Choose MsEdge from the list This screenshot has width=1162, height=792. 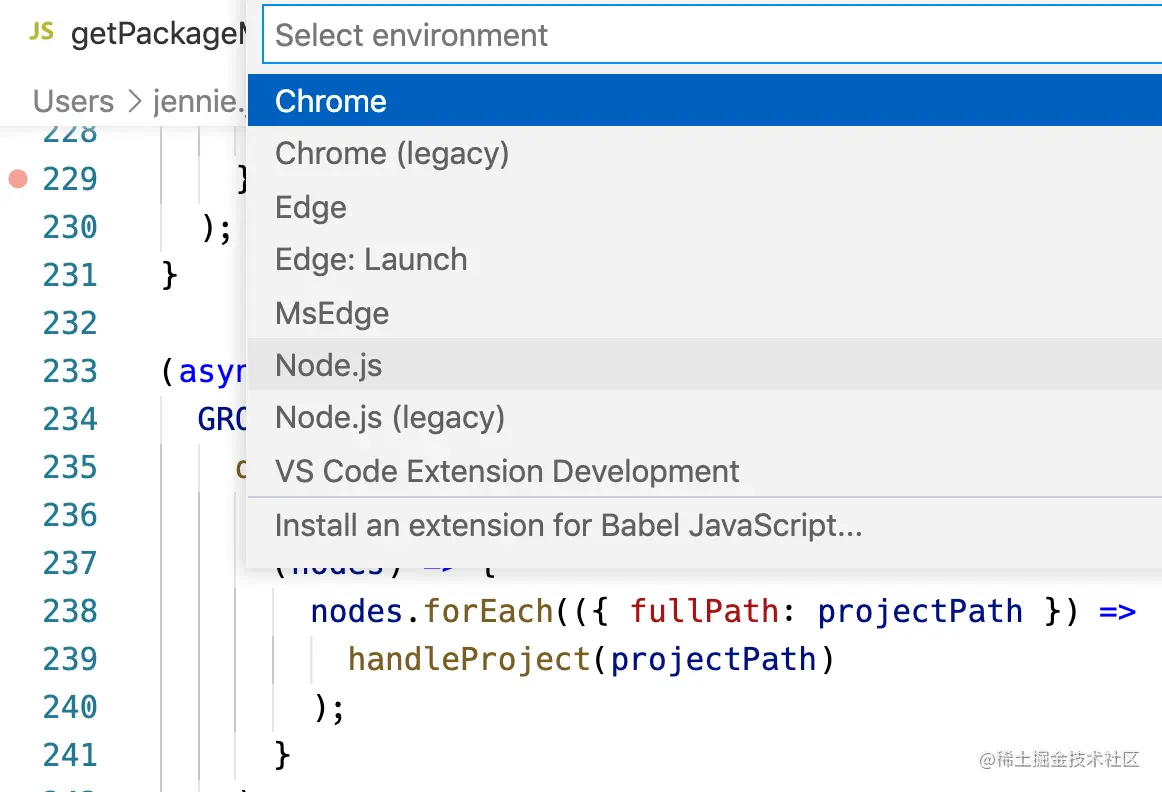pos(332,313)
